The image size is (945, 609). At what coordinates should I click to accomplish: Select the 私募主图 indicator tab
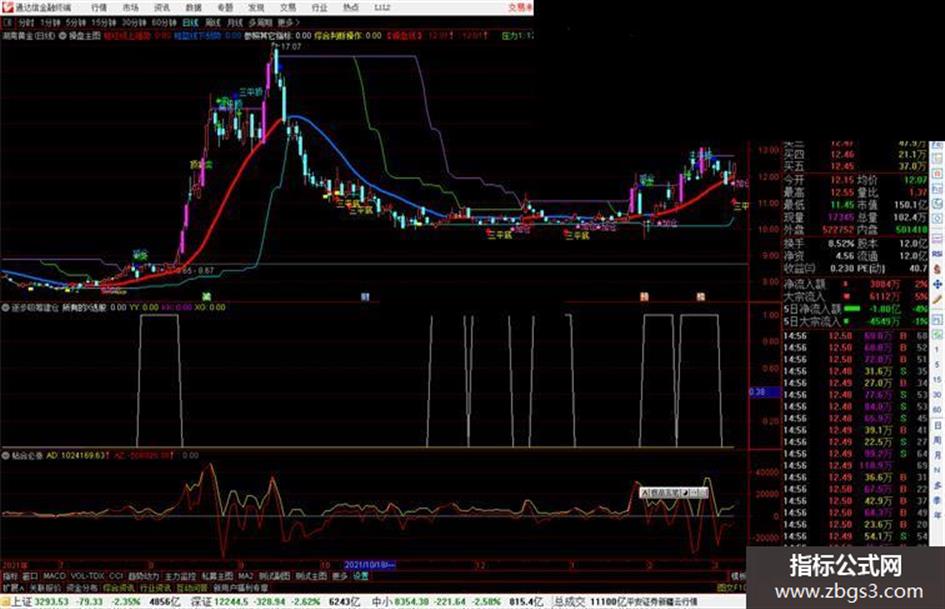[x=218, y=576]
